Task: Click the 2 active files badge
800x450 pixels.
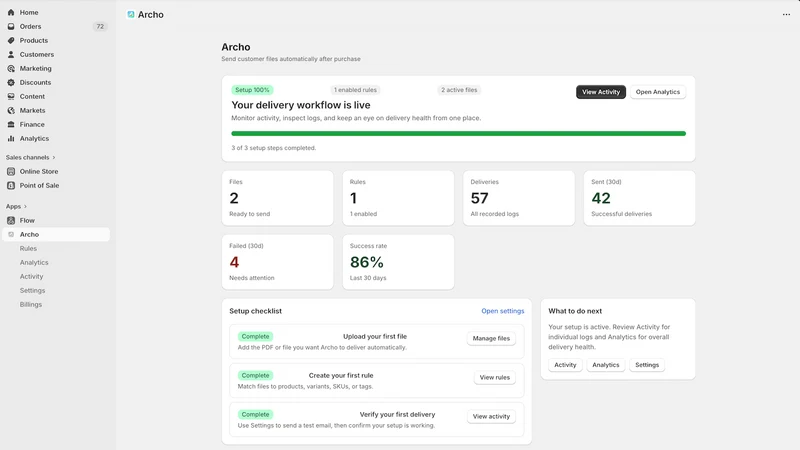Action: (459, 90)
